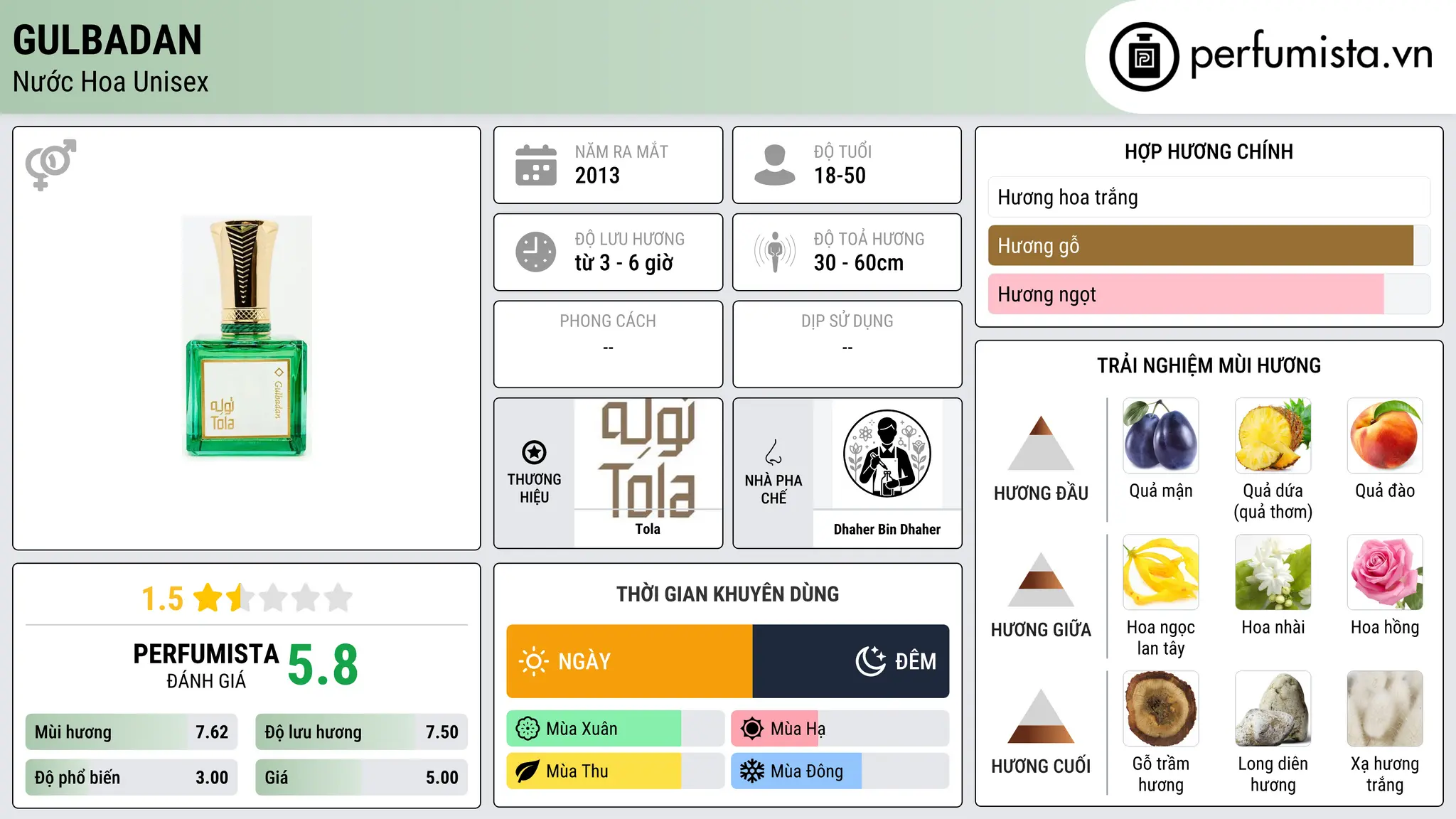Select the Quả mận plum note image

1161,436
